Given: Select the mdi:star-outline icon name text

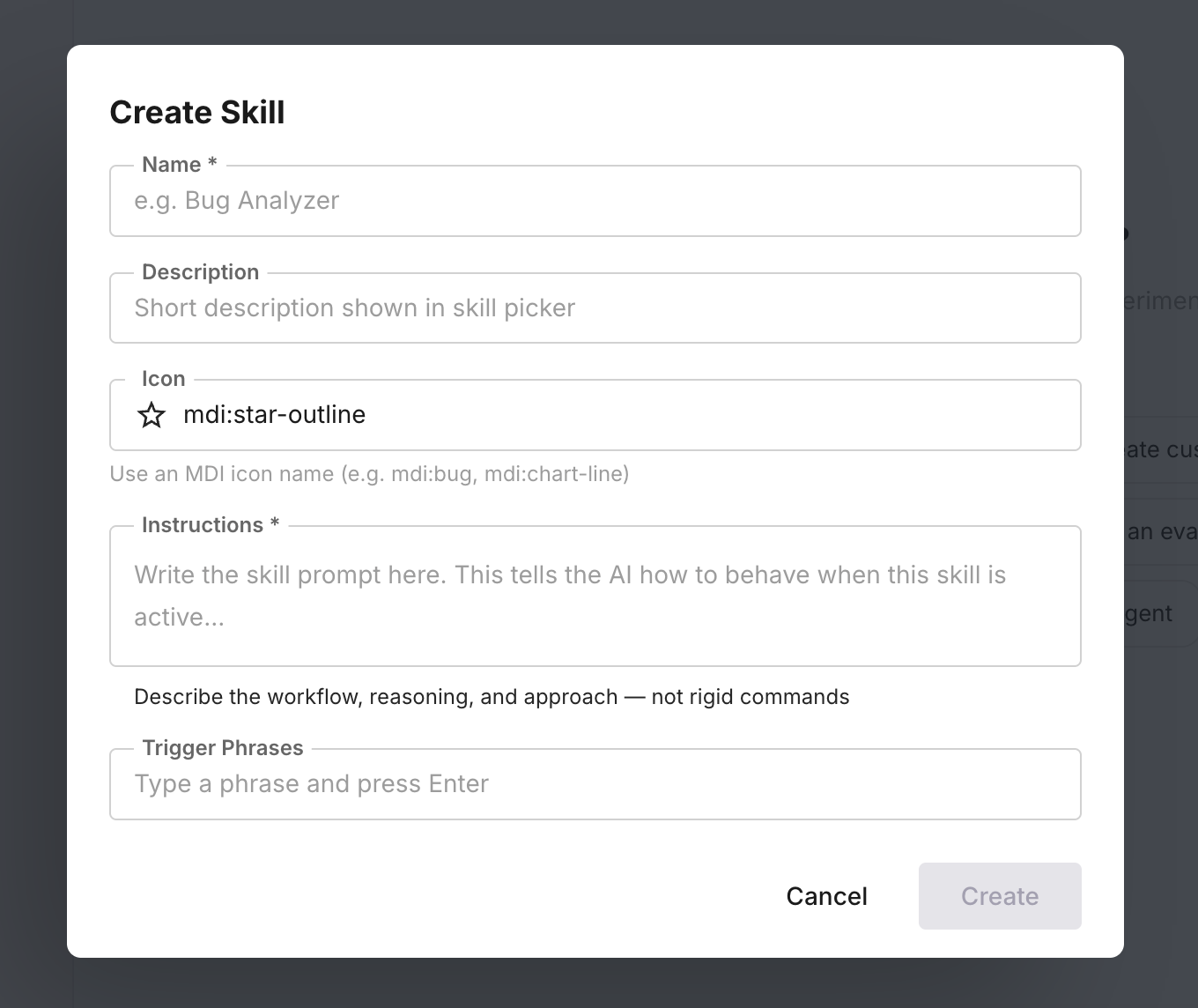Looking at the screenshot, I should pos(274,414).
